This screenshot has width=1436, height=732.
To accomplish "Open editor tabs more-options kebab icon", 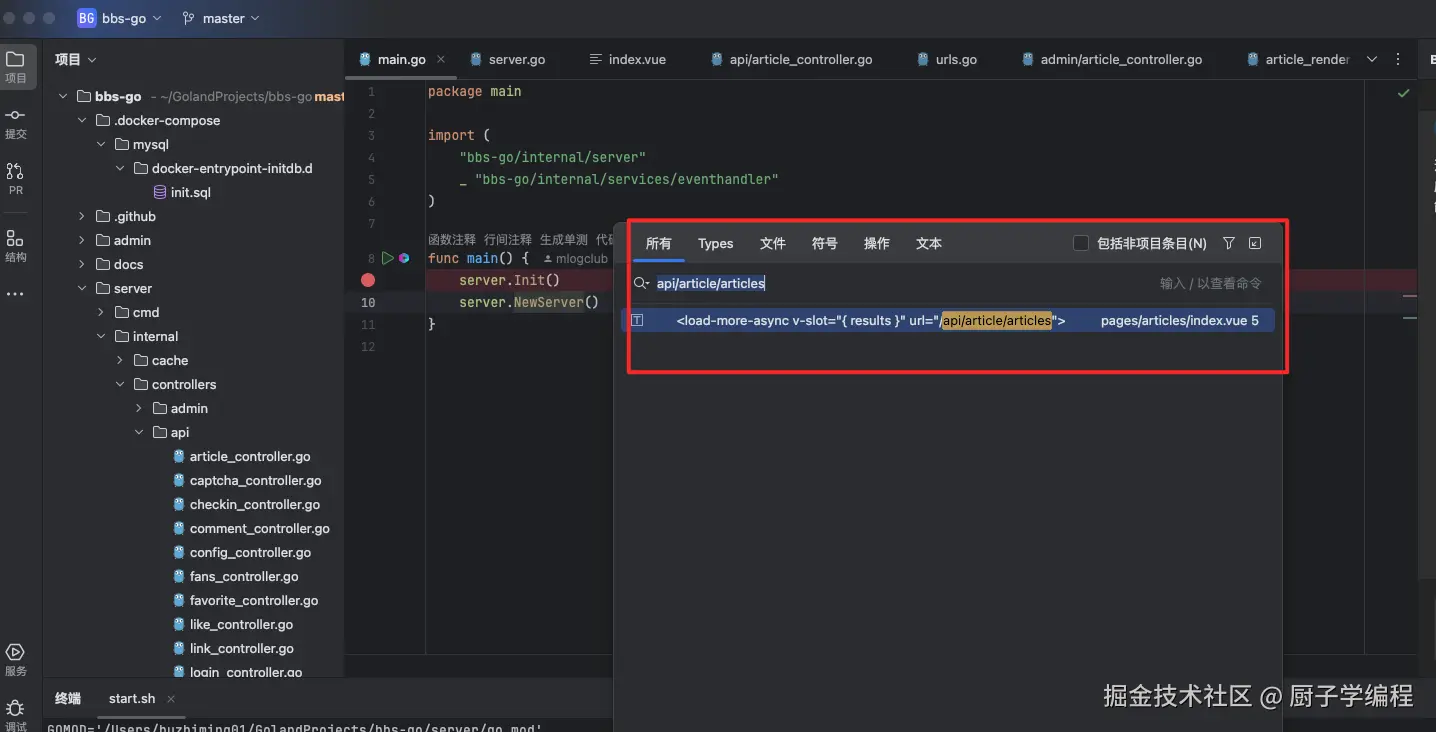I will click(x=1398, y=59).
